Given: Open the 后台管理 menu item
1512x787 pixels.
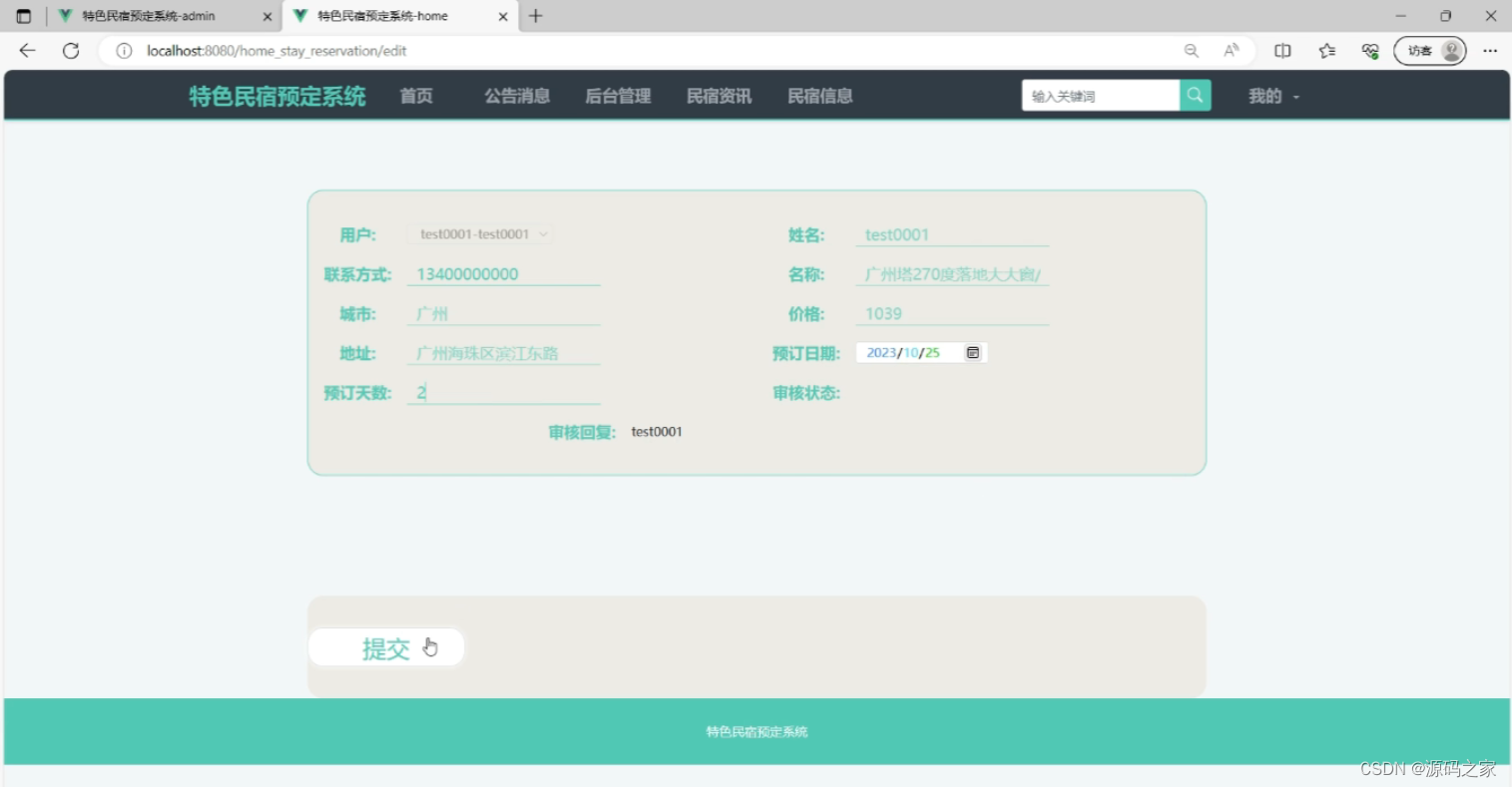Looking at the screenshot, I should pyautogui.click(x=618, y=96).
